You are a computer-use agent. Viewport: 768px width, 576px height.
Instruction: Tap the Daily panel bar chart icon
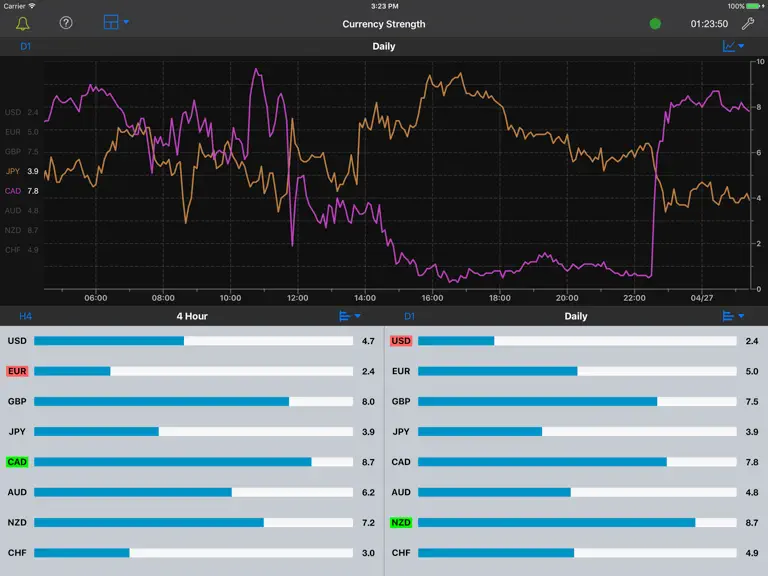[728, 316]
